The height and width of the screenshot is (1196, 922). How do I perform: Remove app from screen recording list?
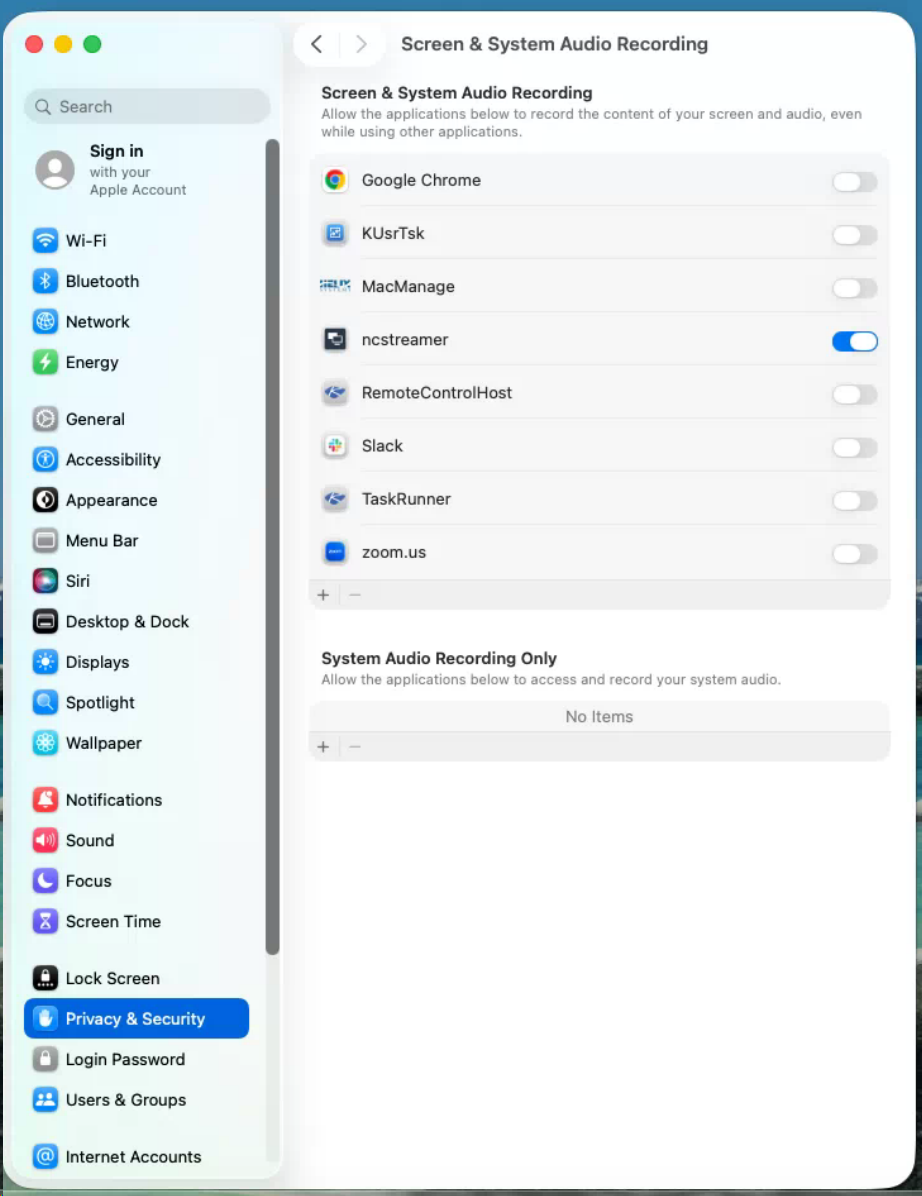click(x=355, y=595)
